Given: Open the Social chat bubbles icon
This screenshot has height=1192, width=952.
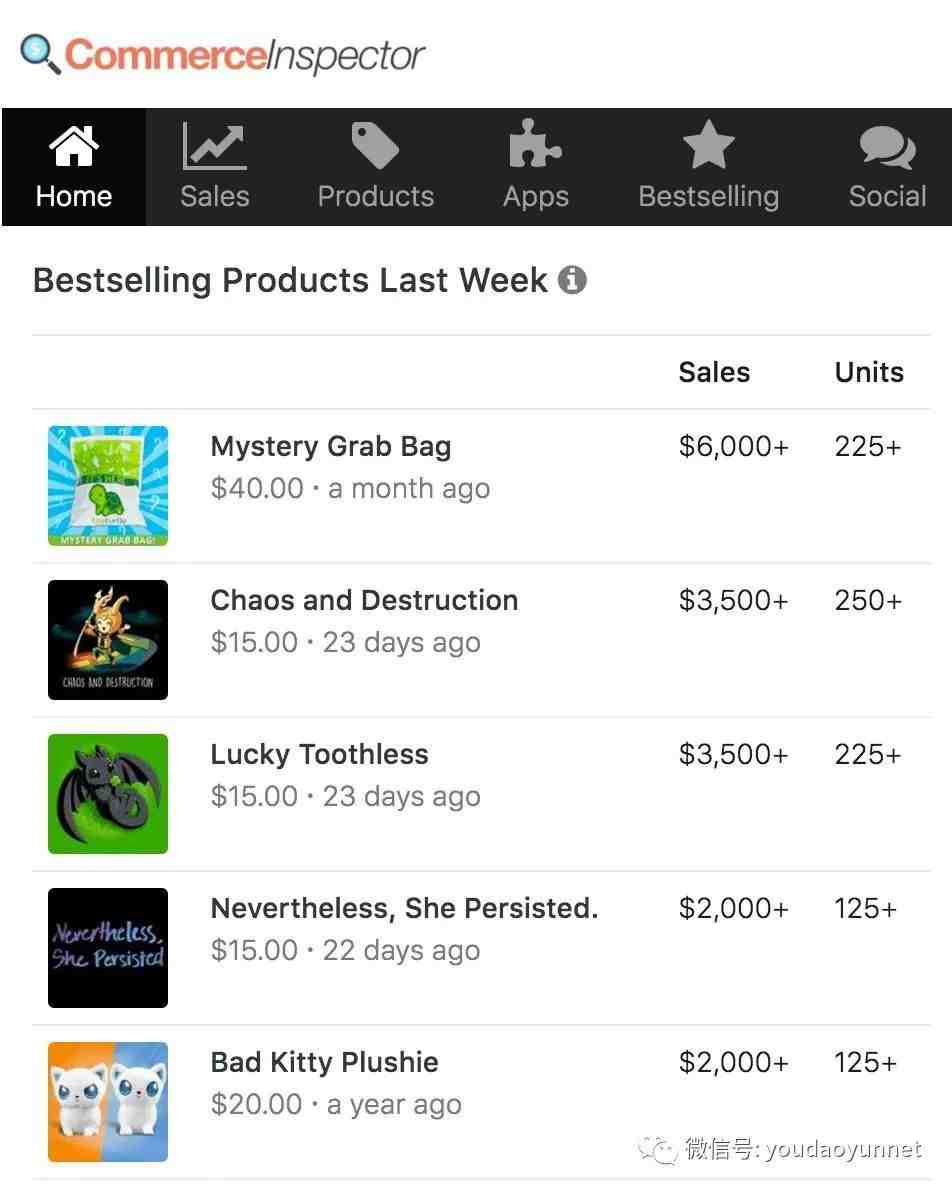Looking at the screenshot, I should coord(887,148).
